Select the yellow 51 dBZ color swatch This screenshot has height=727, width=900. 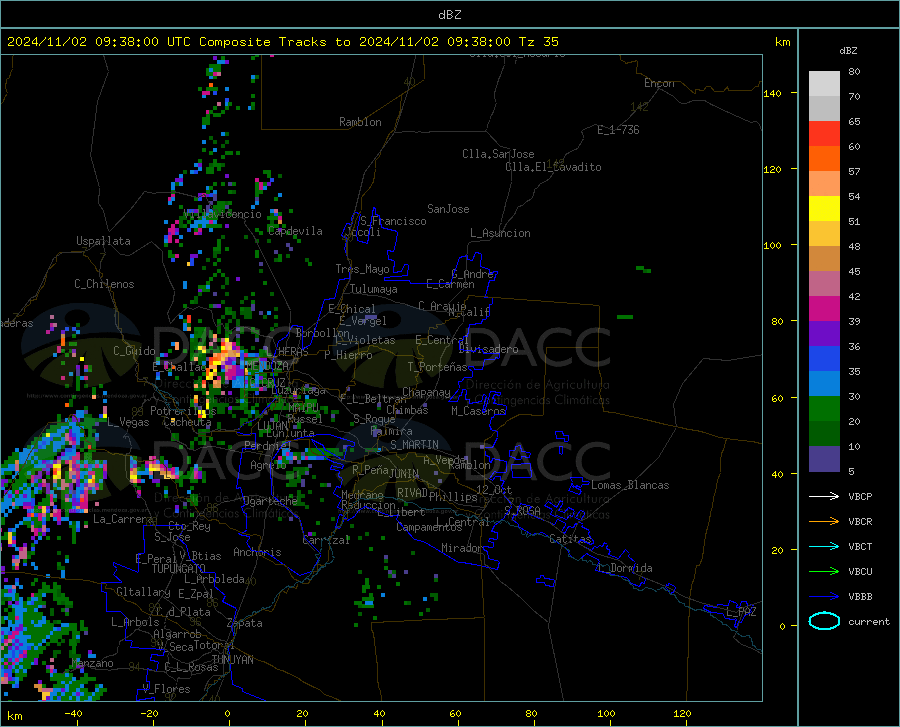tap(824, 209)
